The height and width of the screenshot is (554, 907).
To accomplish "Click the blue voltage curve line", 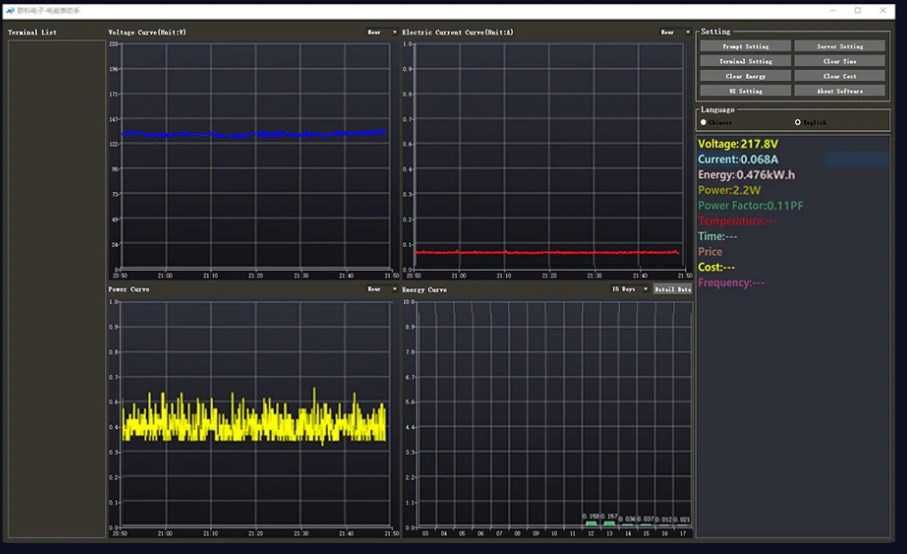I will pyautogui.click(x=255, y=134).
